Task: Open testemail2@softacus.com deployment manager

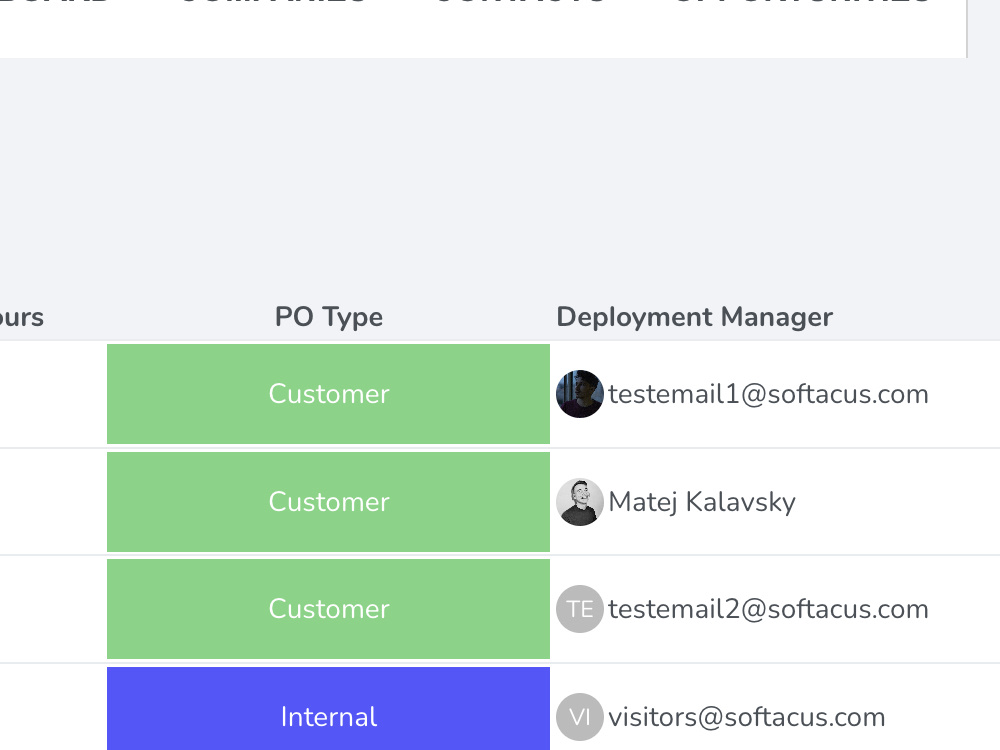Action: pyautogui.click(x=768, y=609)
